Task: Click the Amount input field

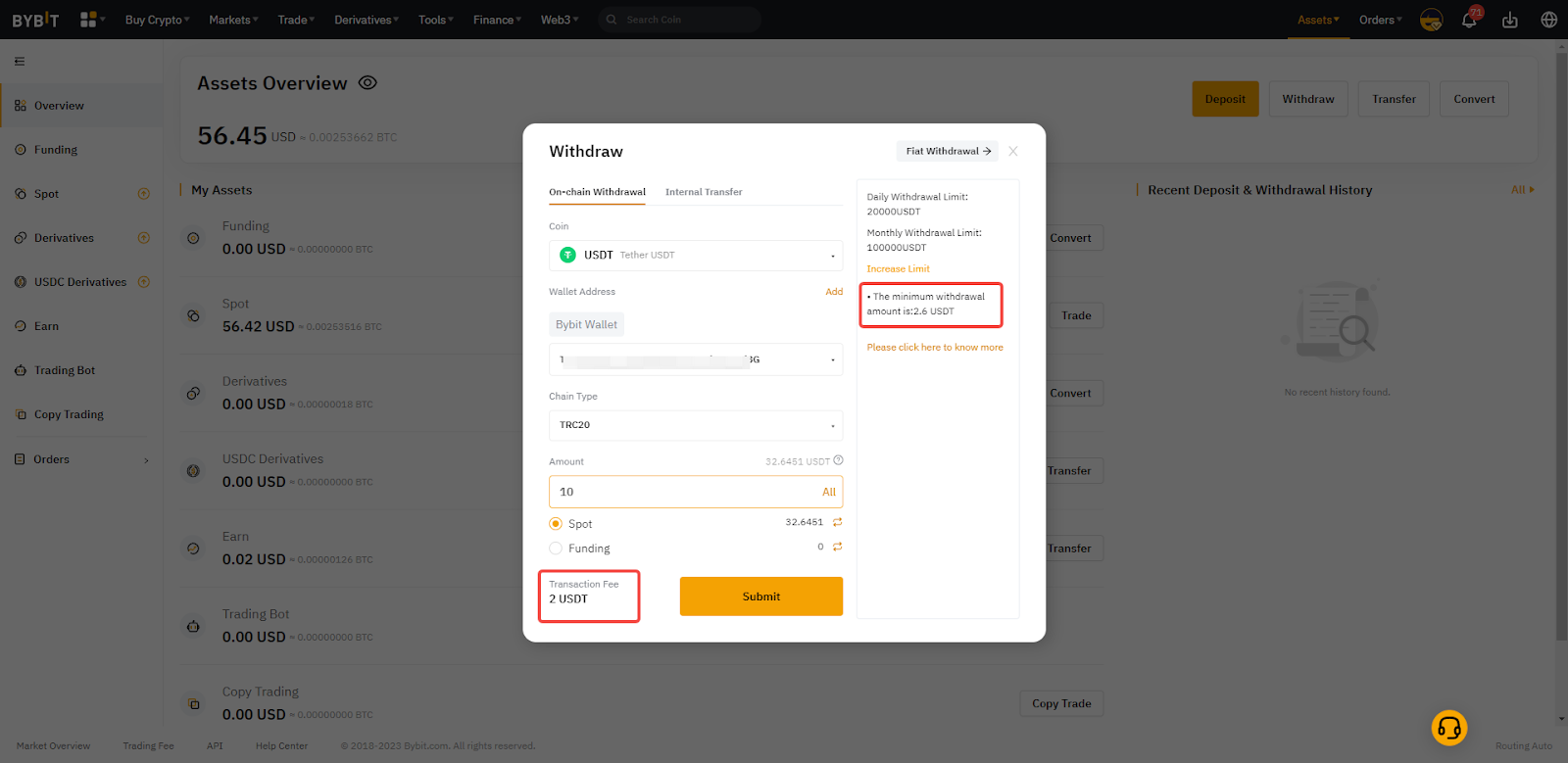Action: 682,492
